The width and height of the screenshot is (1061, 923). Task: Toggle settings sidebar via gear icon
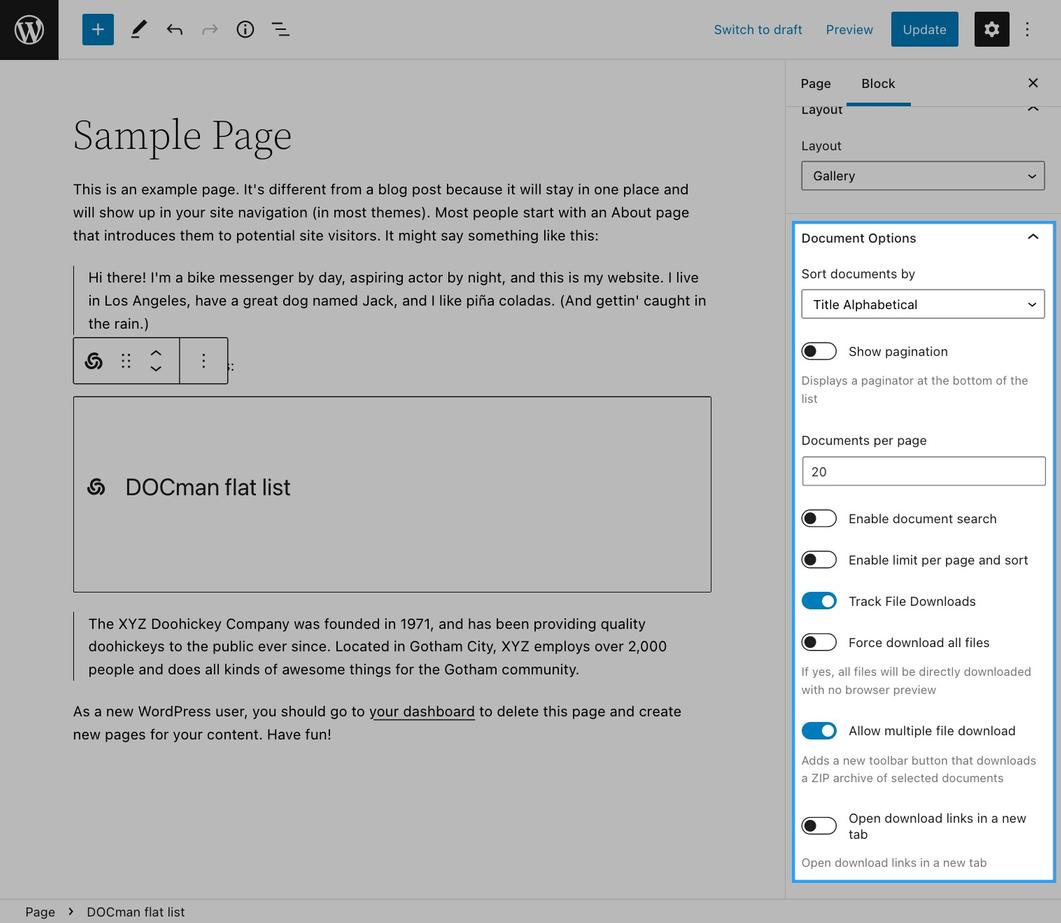click(991, 30)
